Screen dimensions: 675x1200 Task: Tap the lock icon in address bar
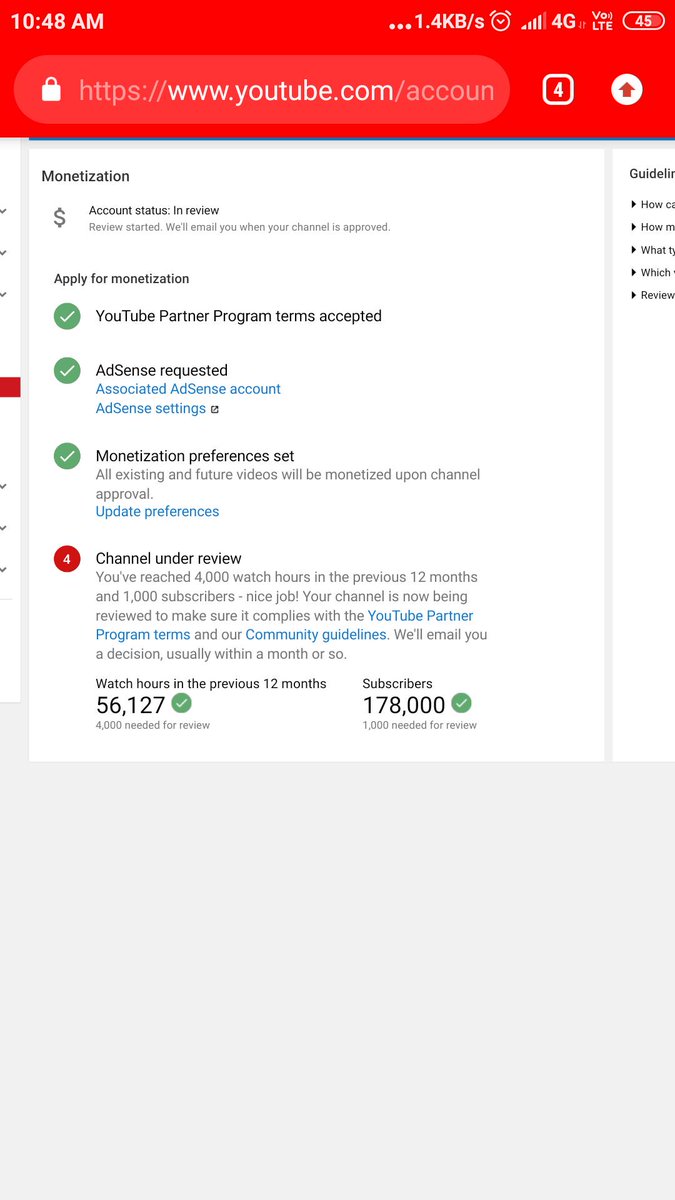click(x=51, y=91)
